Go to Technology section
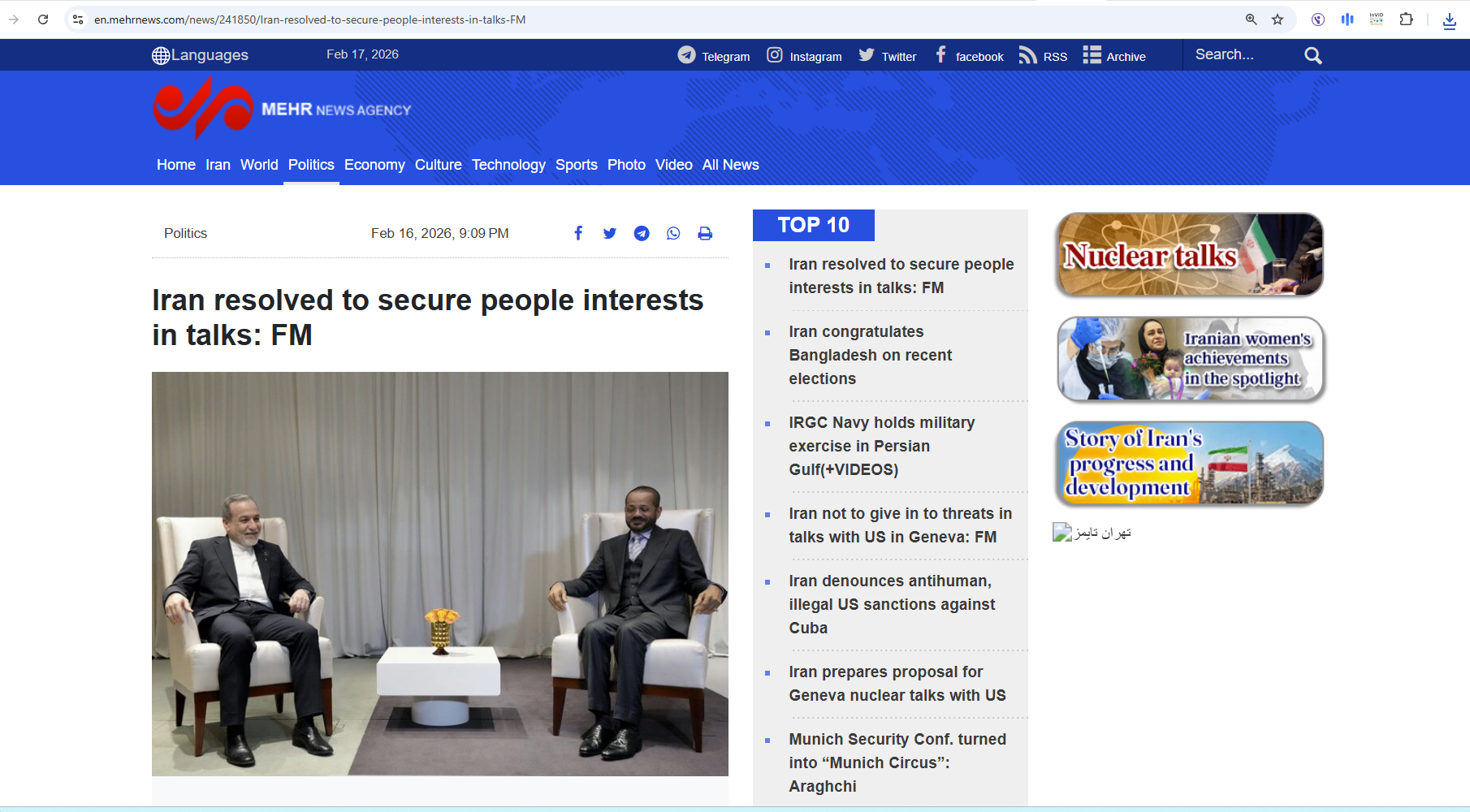The image size is (1470, 812). point(508,165)
